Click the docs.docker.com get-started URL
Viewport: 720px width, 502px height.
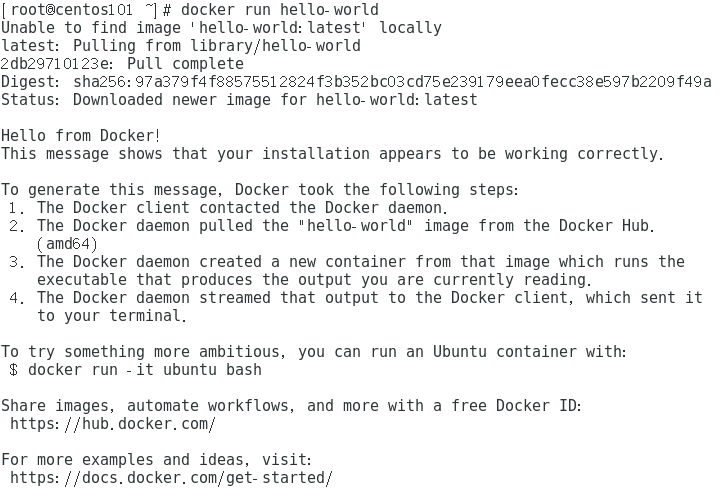point(171,478)
